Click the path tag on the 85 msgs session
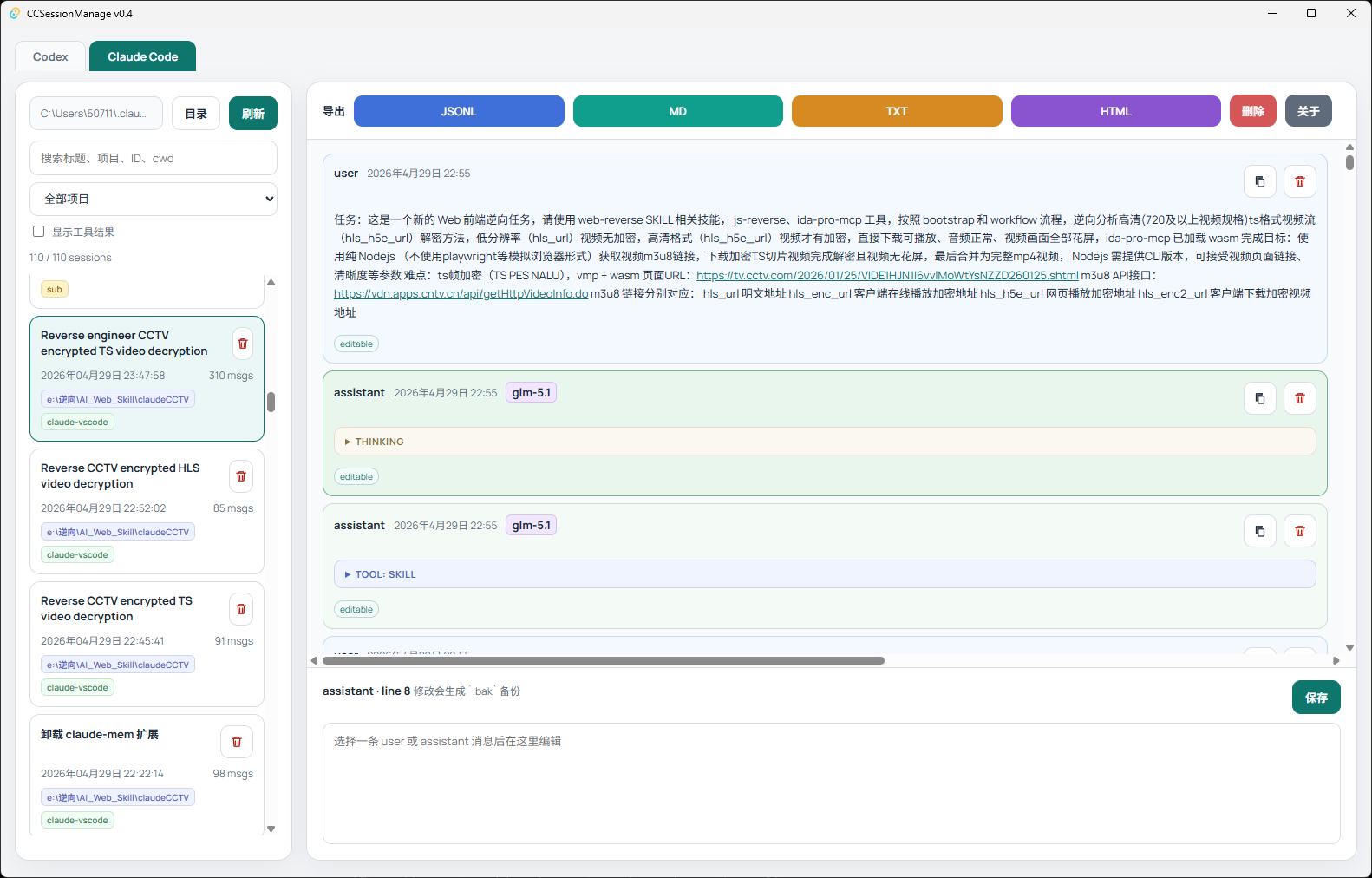 [x=118, y=532]
